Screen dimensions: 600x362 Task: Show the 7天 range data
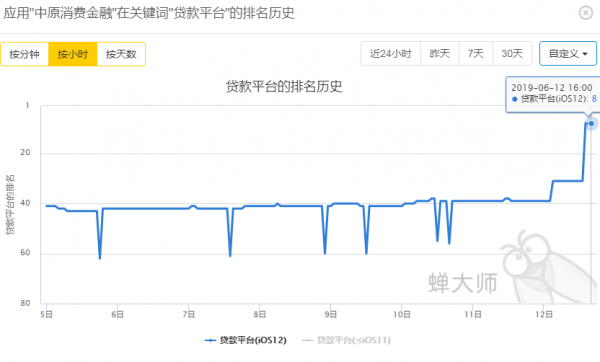[x=476, y=54]
